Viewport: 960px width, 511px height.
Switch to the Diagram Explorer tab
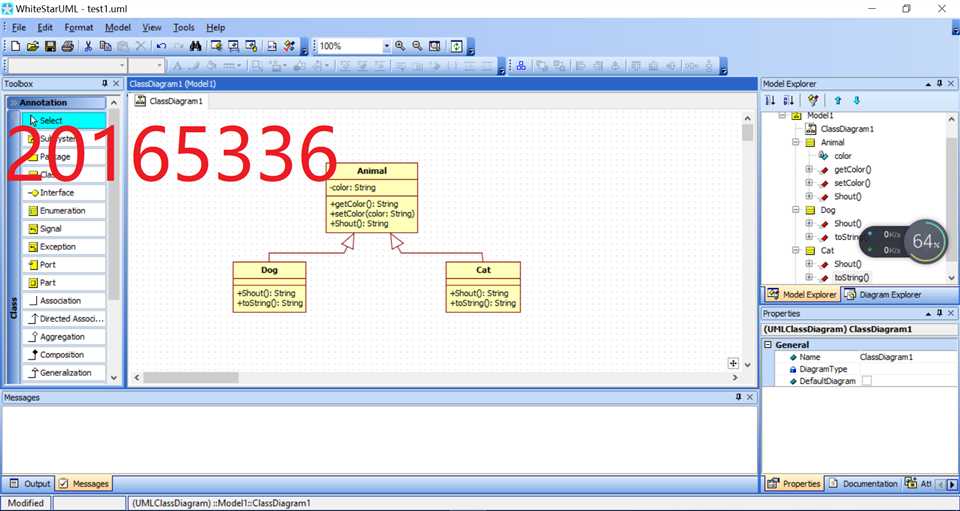[x=883, y=294]
